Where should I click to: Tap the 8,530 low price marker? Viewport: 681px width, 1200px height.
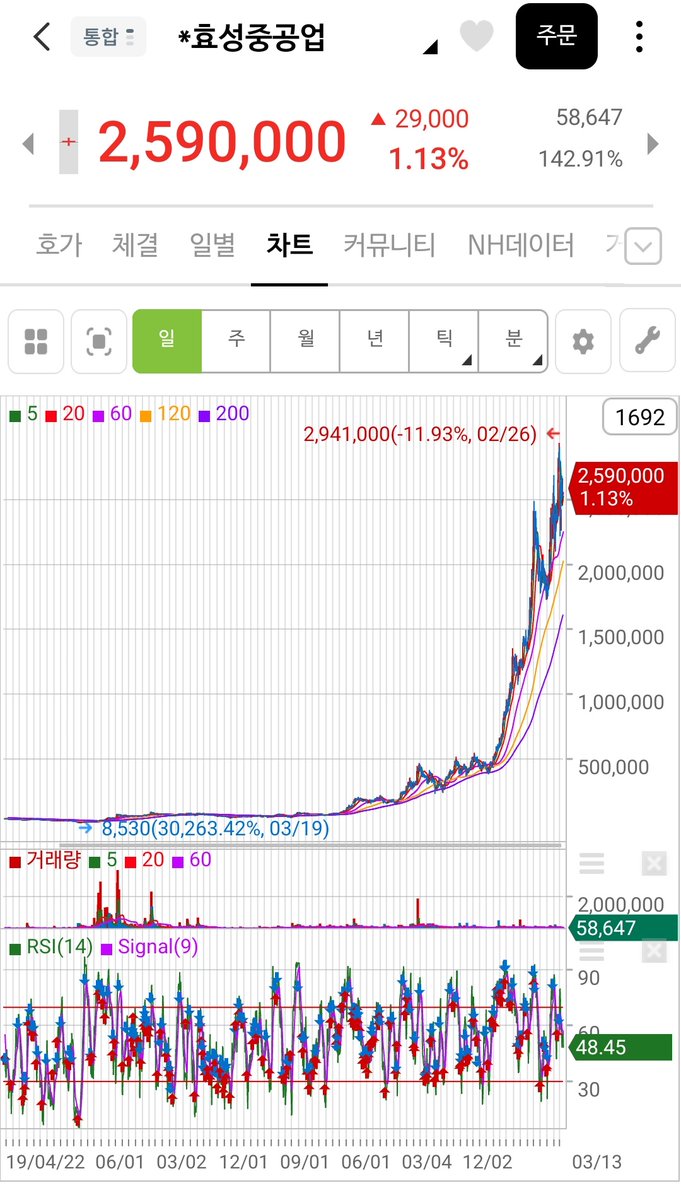coord(204,828)
